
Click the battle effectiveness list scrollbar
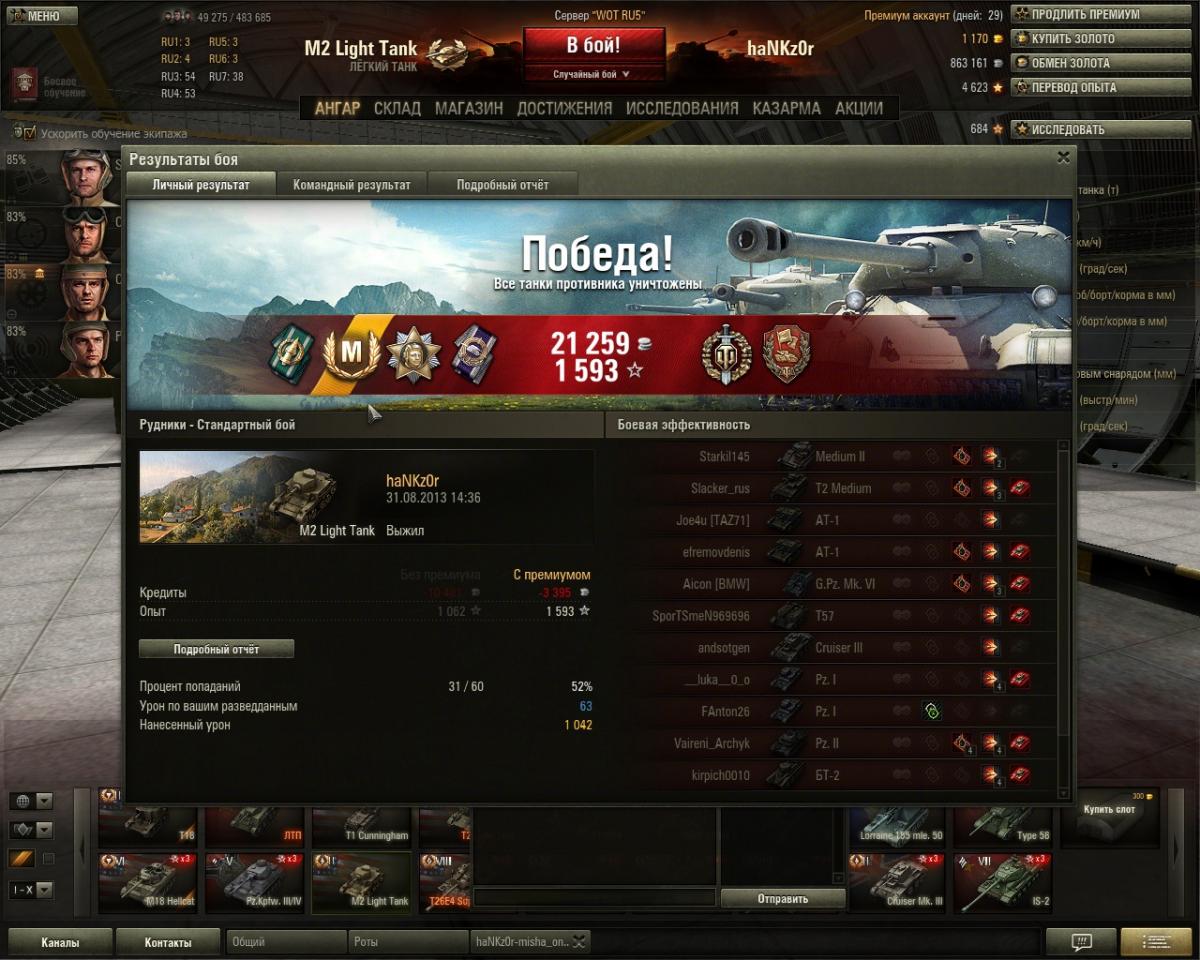(x=1063, y=615)
